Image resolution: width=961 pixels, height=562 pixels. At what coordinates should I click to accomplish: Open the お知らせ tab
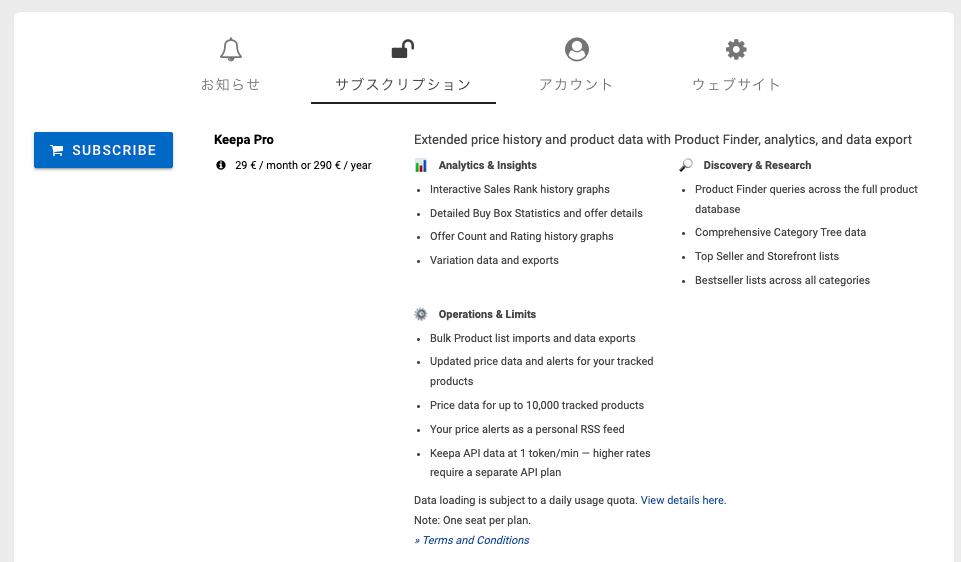click(x=231, y=85)
